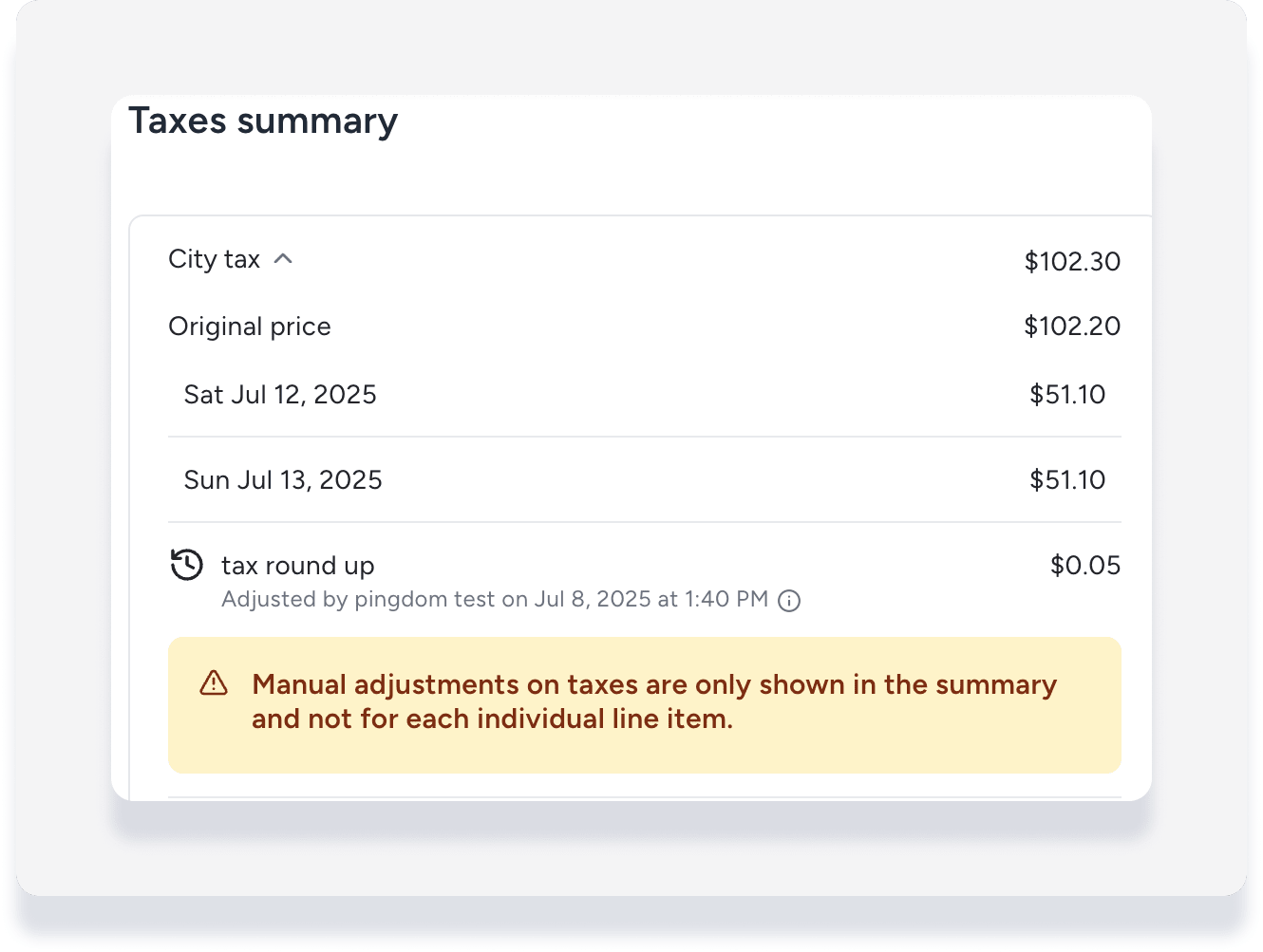Click the $102.20 original price amount
This screenshot has height=952, width=1263.
point(1071,327)
